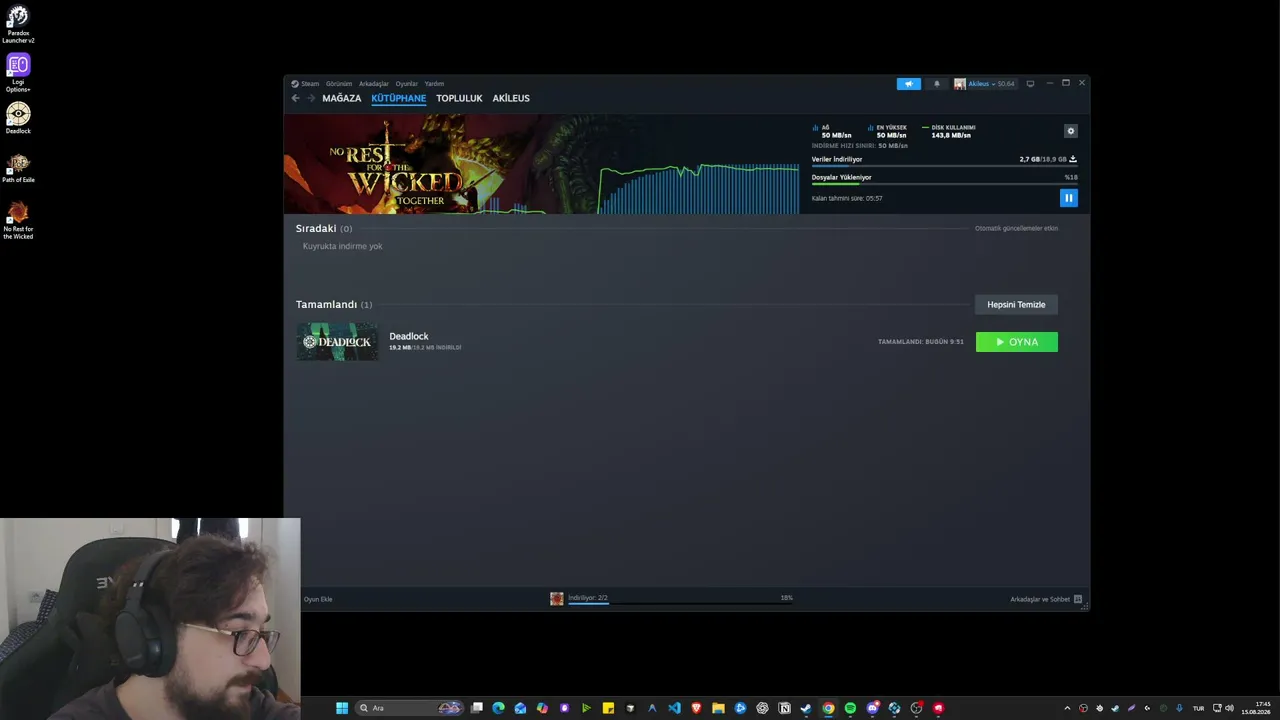Image resolution: width=1280 pixels, height=720 pixels.
Task: Open the Steam menu
Action: 305,84
